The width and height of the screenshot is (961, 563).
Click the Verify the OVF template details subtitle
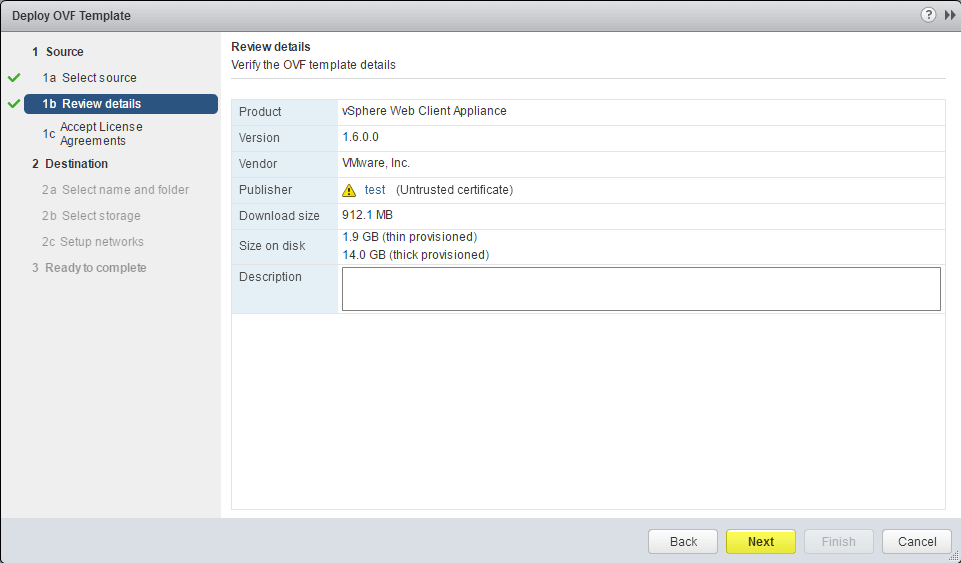(313, 65)
